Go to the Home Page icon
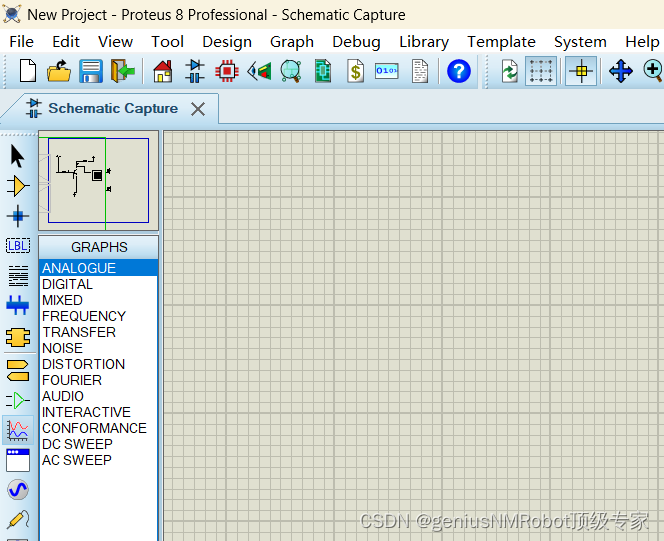664x541 pixels. click(163, 71)
